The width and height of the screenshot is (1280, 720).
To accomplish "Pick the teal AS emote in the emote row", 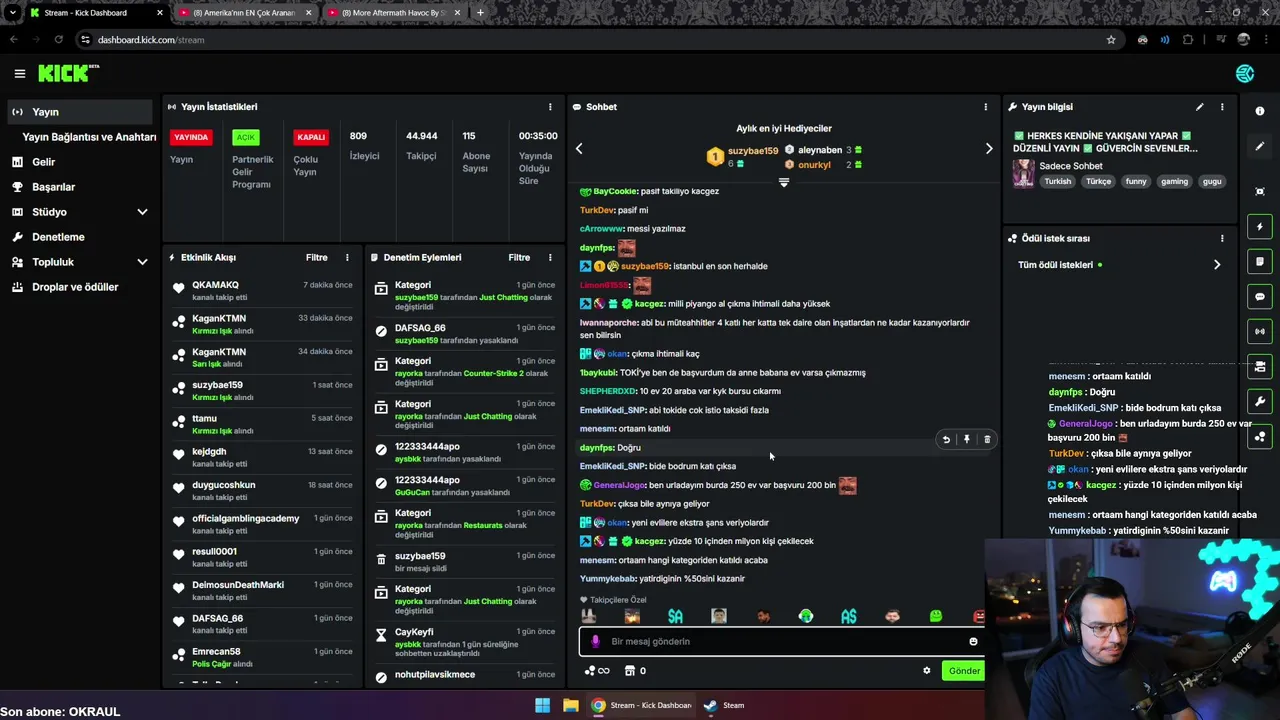I will pos(849,616).
